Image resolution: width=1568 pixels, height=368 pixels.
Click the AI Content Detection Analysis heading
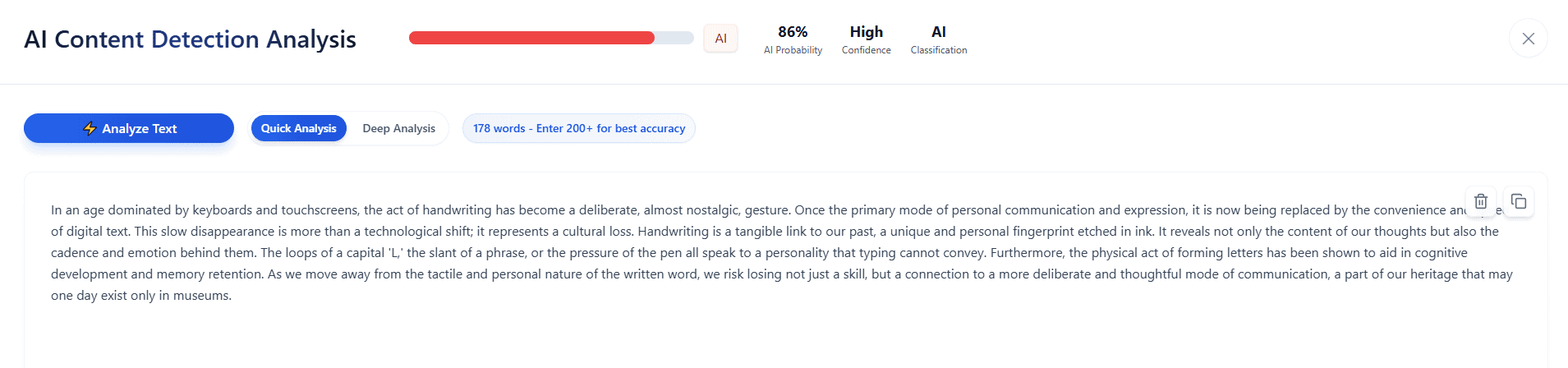click(x=190, y=39)
